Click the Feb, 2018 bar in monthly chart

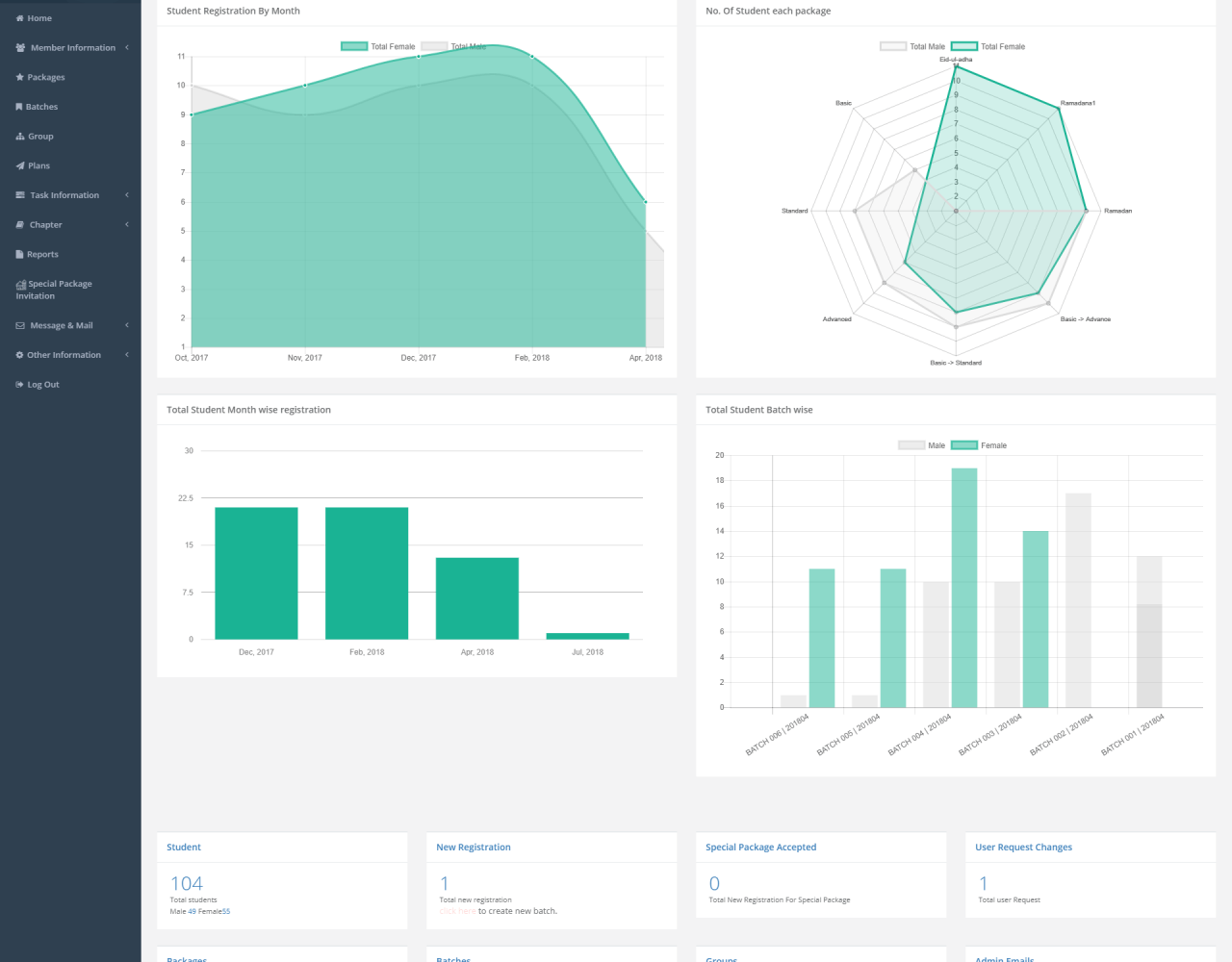click(x=367, y=572)
